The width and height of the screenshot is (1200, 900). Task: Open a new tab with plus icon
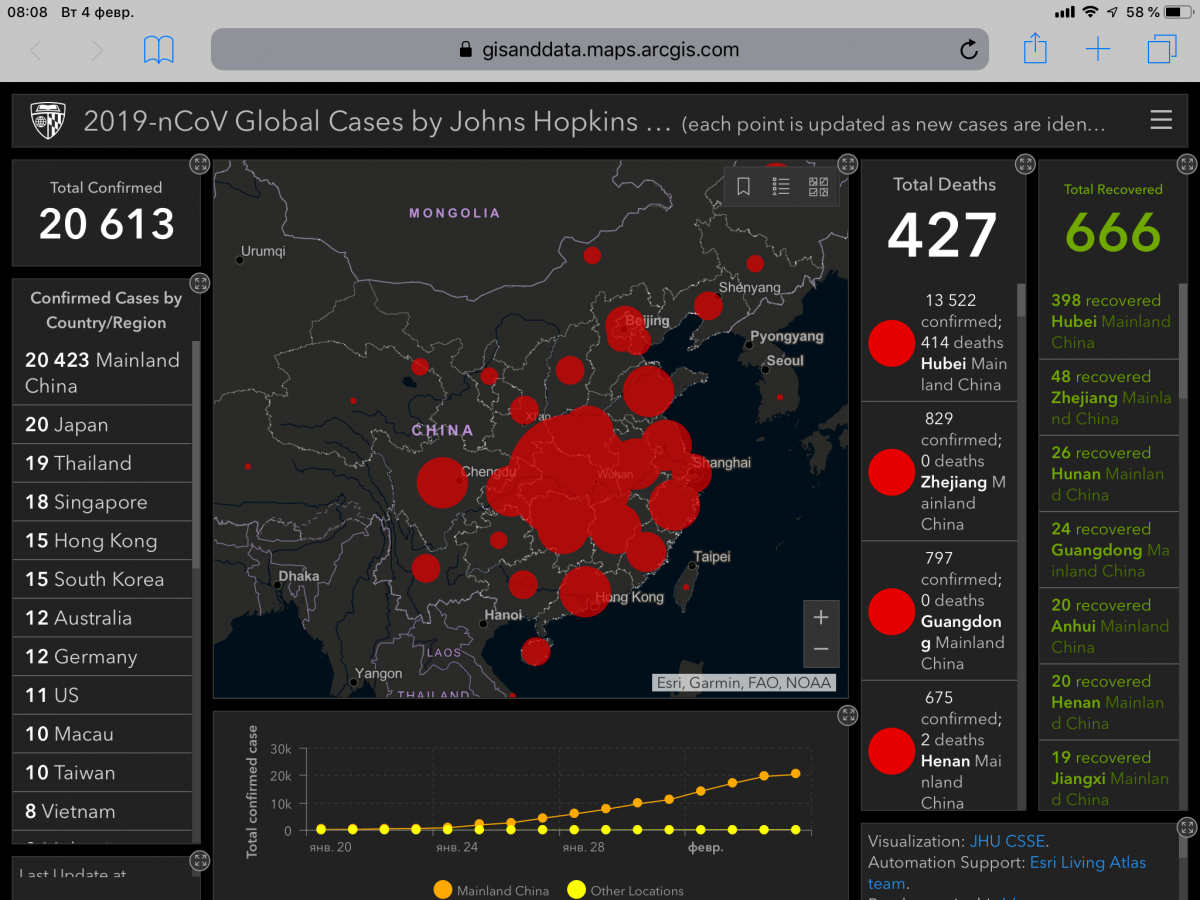point(1098,49)
